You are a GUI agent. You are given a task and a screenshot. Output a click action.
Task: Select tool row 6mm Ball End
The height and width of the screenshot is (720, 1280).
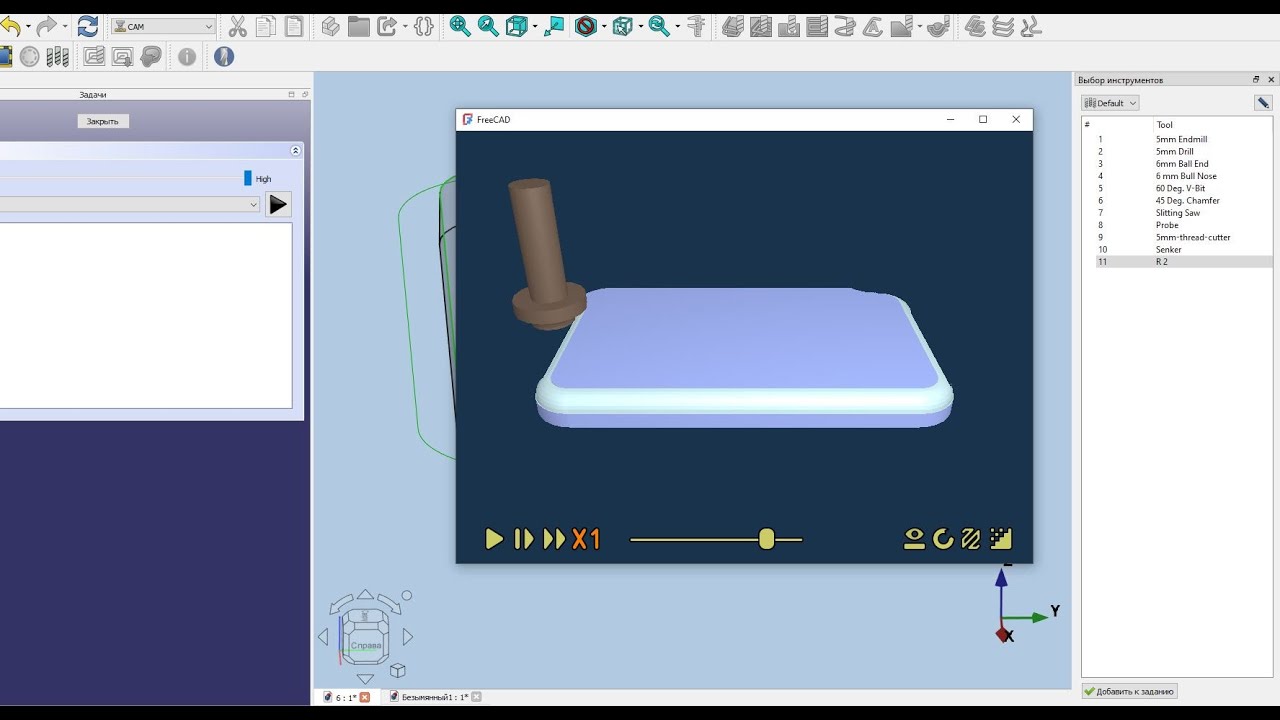point(1183,164)
